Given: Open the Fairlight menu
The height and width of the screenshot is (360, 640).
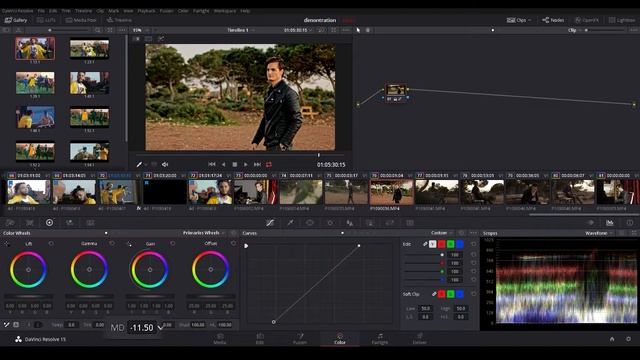Looking at the screenshot, I should pos(201,11).
